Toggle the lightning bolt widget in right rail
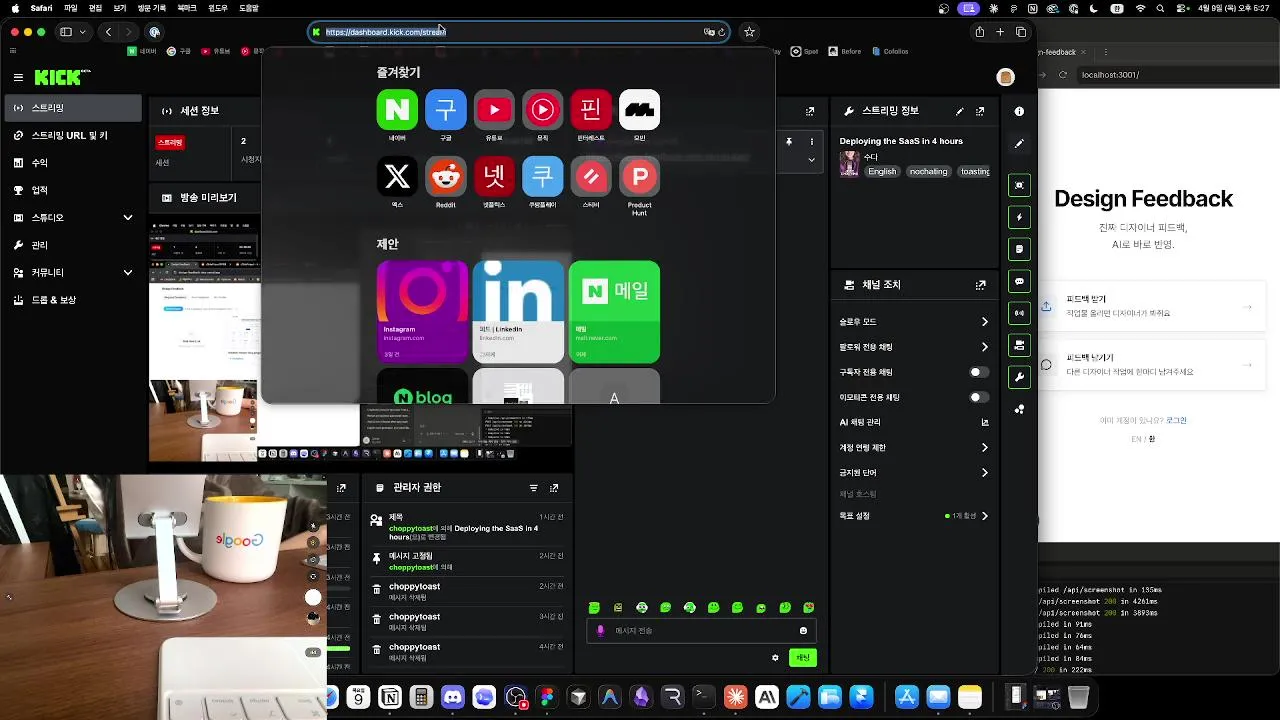Viewport: 1280px width, 720px height. pyautogui.click(x=1019, y=217)
